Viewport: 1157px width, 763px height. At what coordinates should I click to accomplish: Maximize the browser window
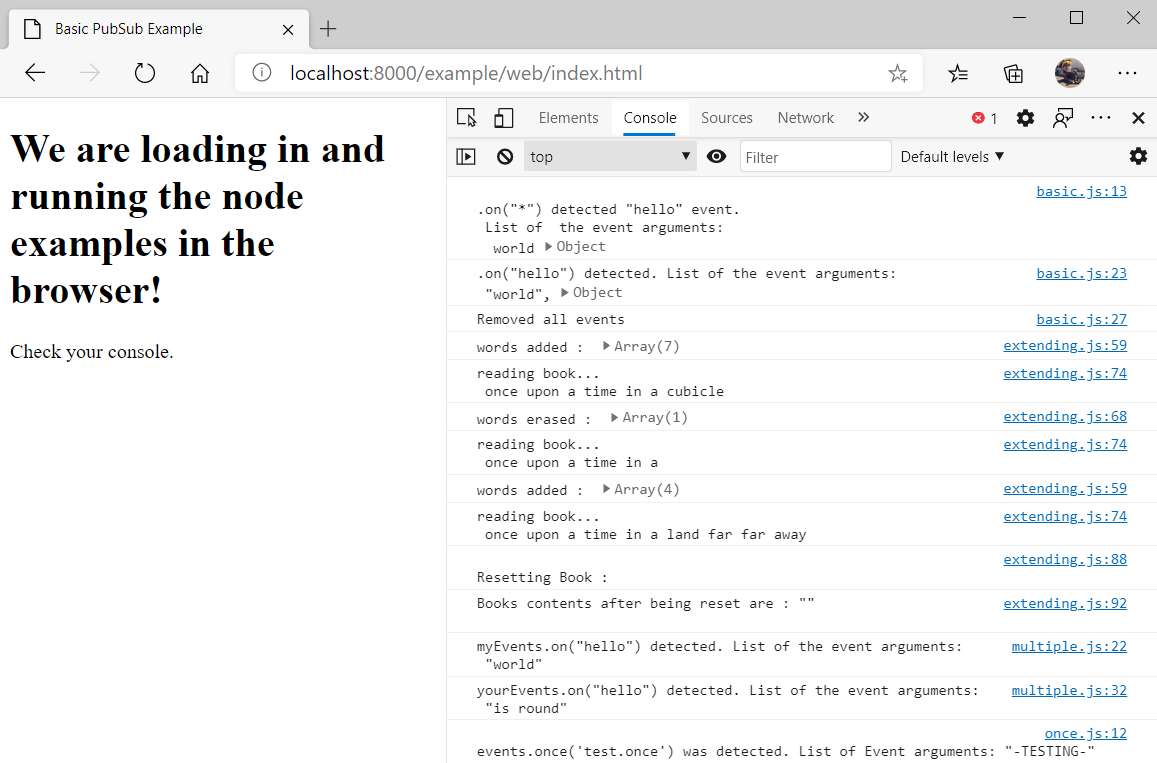[1077, 18]
